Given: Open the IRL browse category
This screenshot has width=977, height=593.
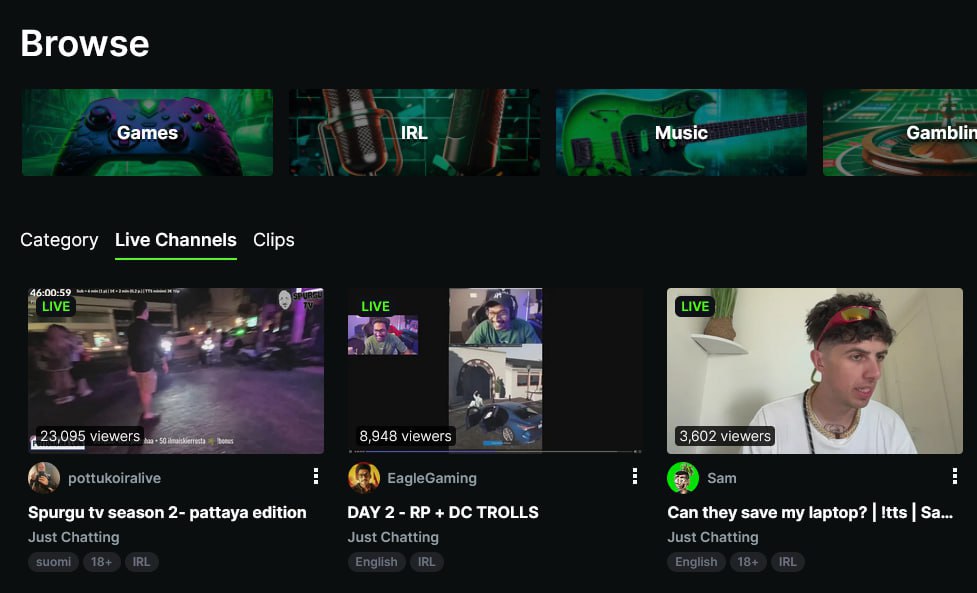Looking at the screenshot, I should click(x=414, y=132).
